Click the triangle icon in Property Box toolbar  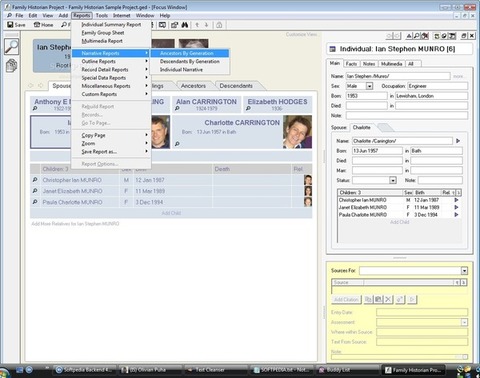point(409,36)
